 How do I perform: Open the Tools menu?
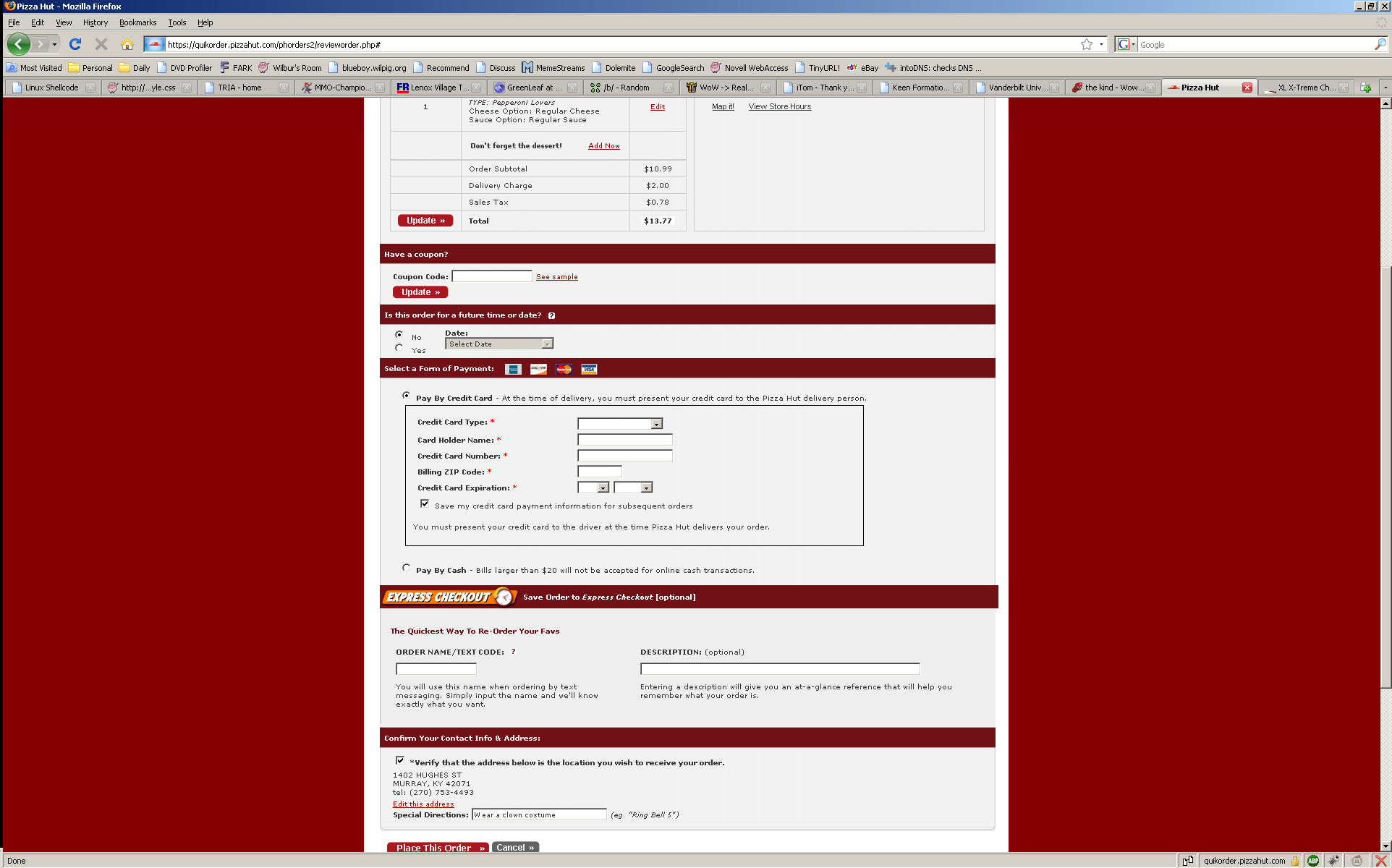pos(177,22)
